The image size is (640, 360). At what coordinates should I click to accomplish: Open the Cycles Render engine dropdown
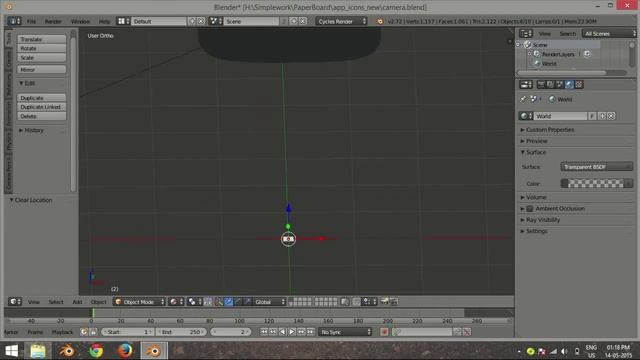(x=341, y=21)
